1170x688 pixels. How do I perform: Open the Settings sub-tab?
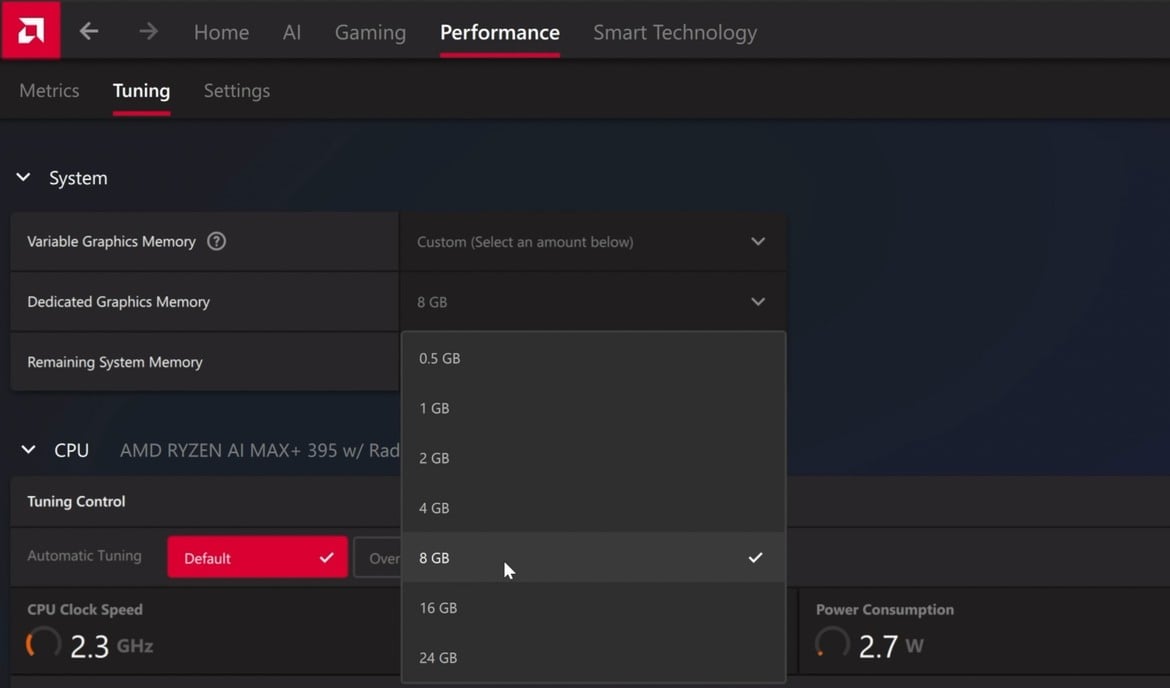coord(237,90)
